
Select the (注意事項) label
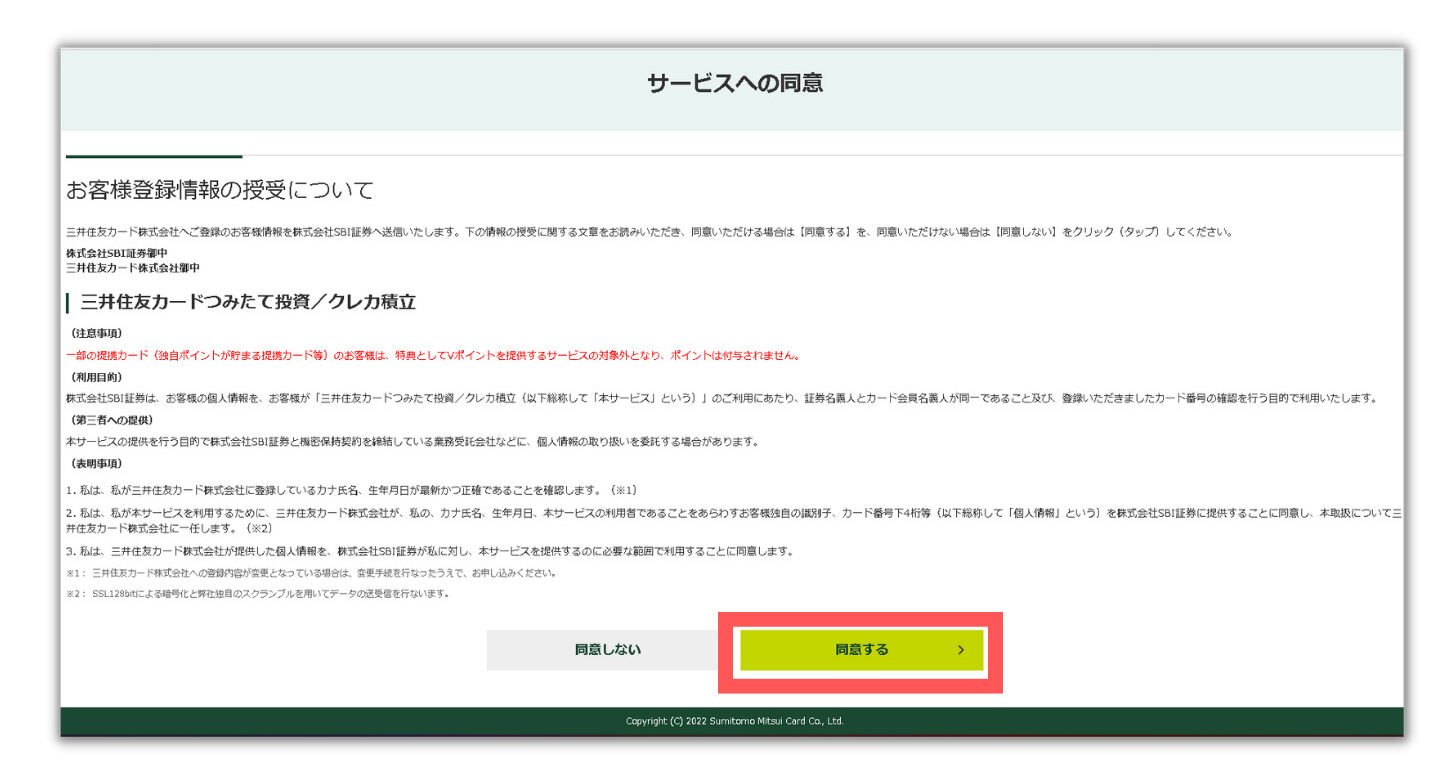[x=96, y=333]
